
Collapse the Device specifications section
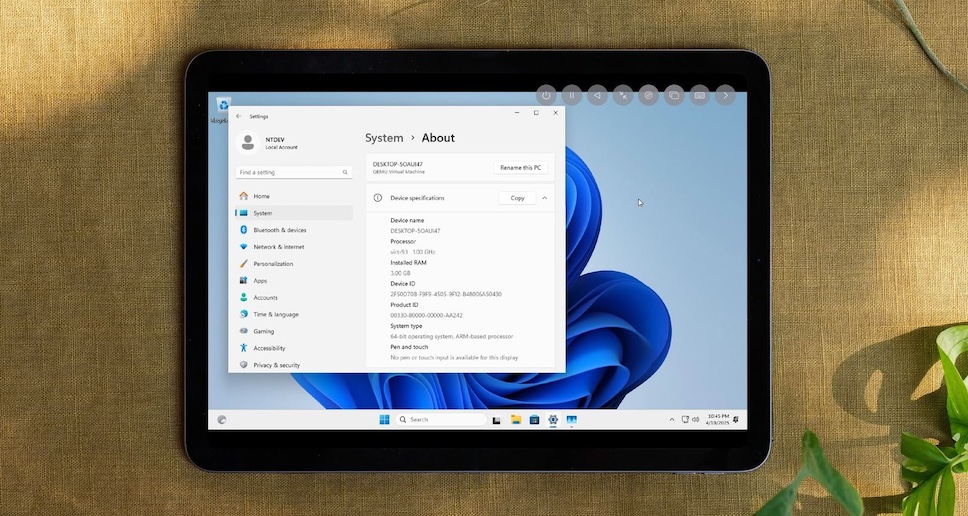(545, 198)
